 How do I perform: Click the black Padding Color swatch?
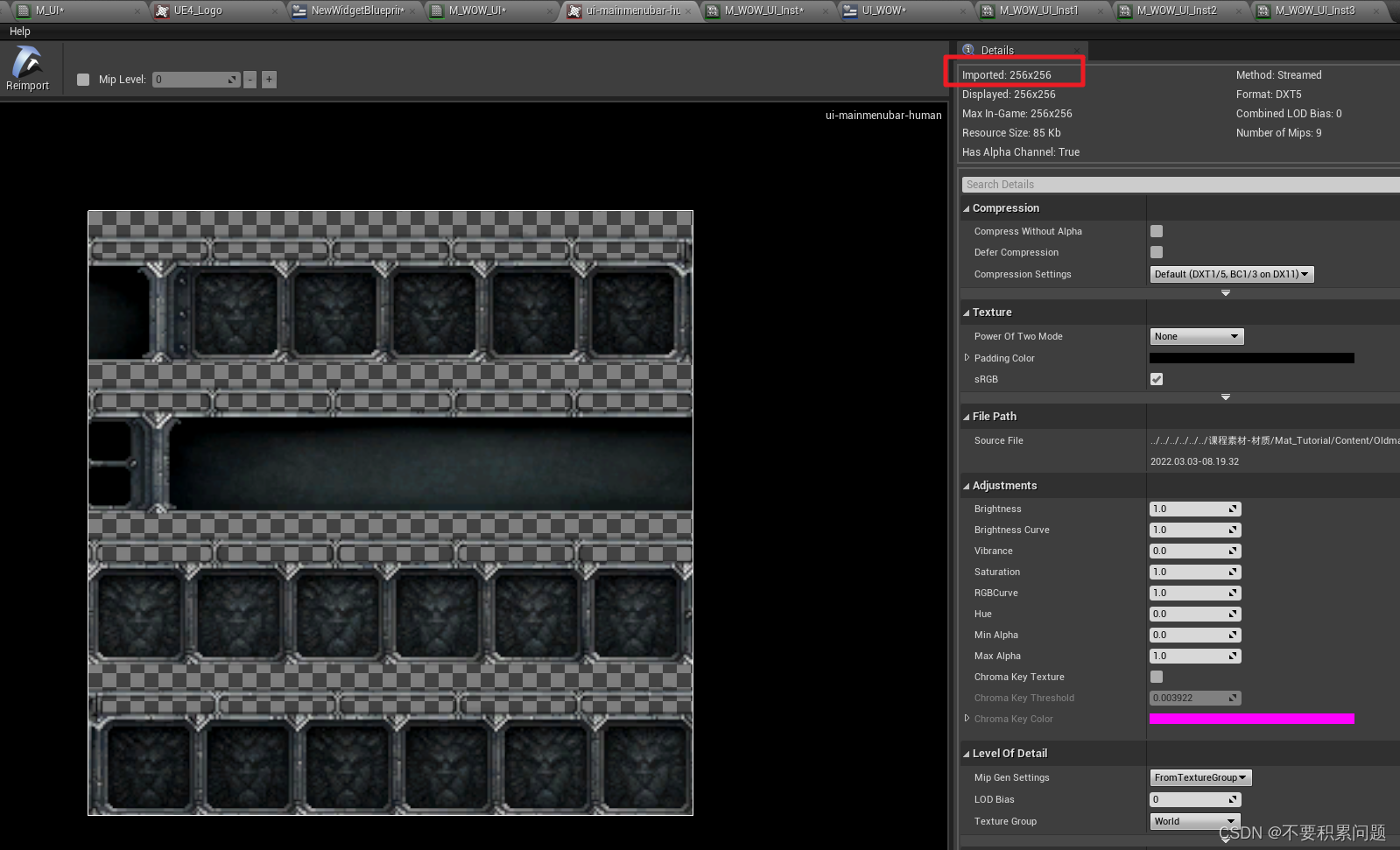pyautogui.click(x=1252, y=358)
